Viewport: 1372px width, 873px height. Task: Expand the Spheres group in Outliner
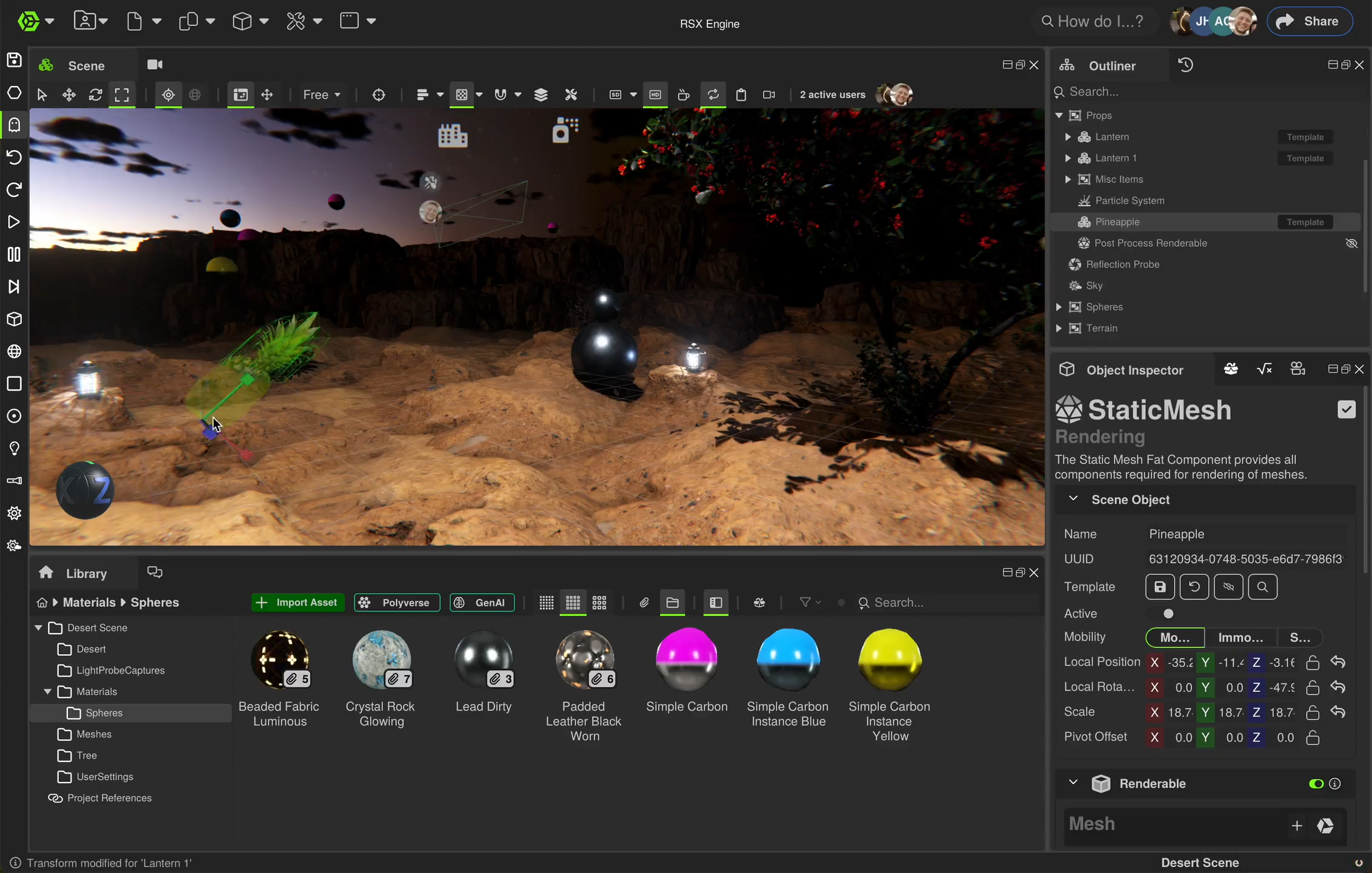tap(1059, 307)
